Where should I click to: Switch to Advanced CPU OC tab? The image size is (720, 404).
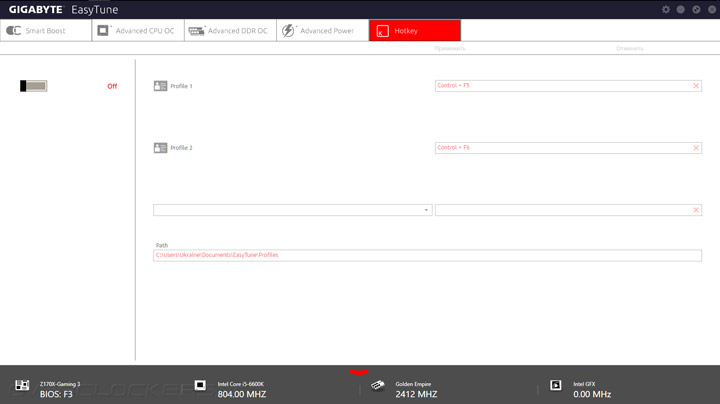[138, 30]
